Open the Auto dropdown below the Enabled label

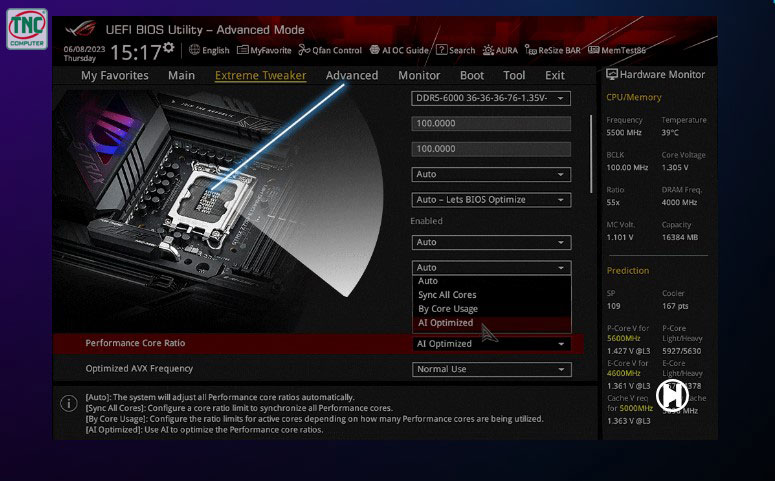tap(491, 242)
